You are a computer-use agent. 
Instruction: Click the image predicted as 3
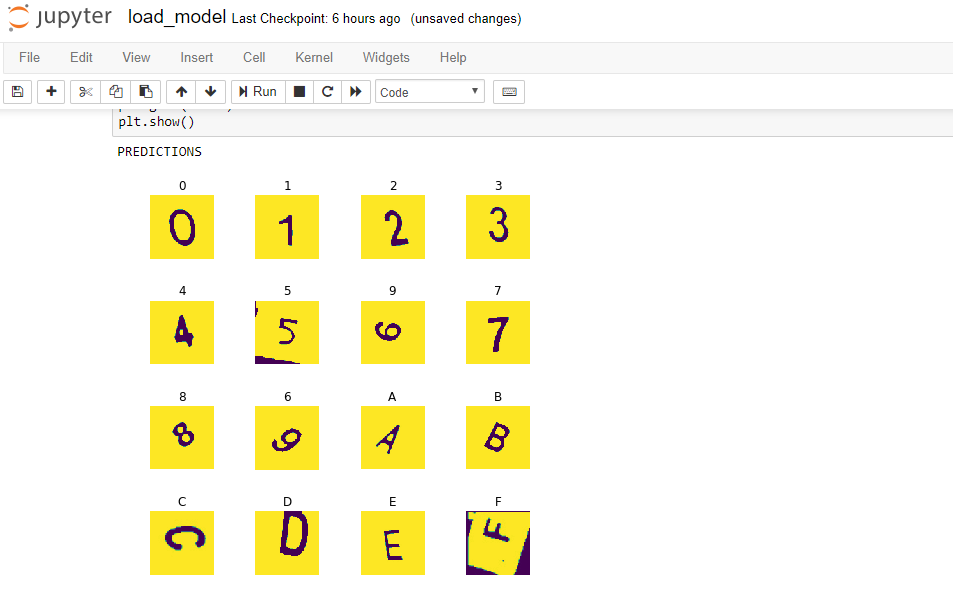[x=498, y=227]
